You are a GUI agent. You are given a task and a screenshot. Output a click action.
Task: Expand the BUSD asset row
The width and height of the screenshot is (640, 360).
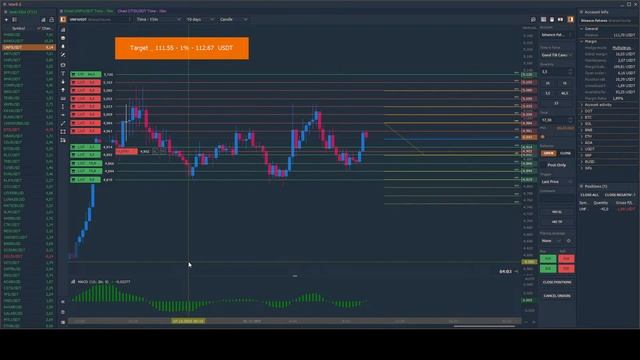click(x=582, y=162)
